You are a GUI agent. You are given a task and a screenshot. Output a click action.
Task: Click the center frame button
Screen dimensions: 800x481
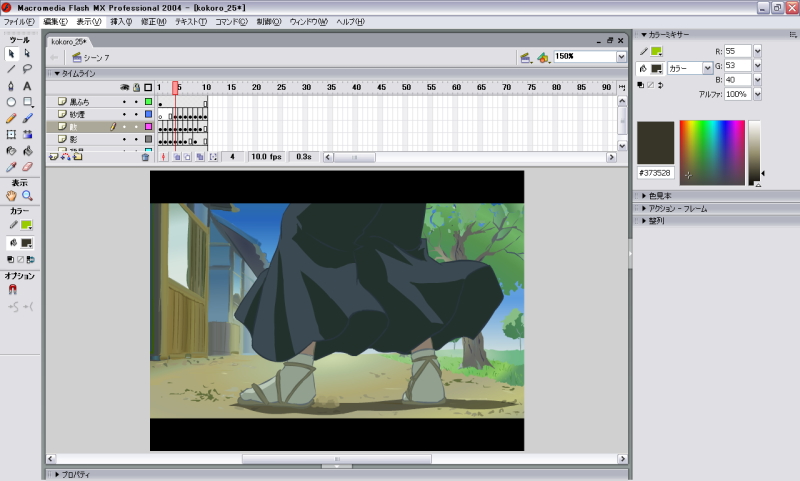point(164,157)
